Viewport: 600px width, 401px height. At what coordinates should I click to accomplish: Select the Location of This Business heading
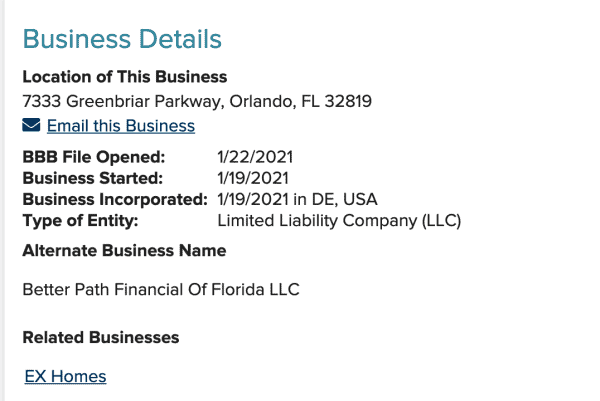click(x=125, y=77)
